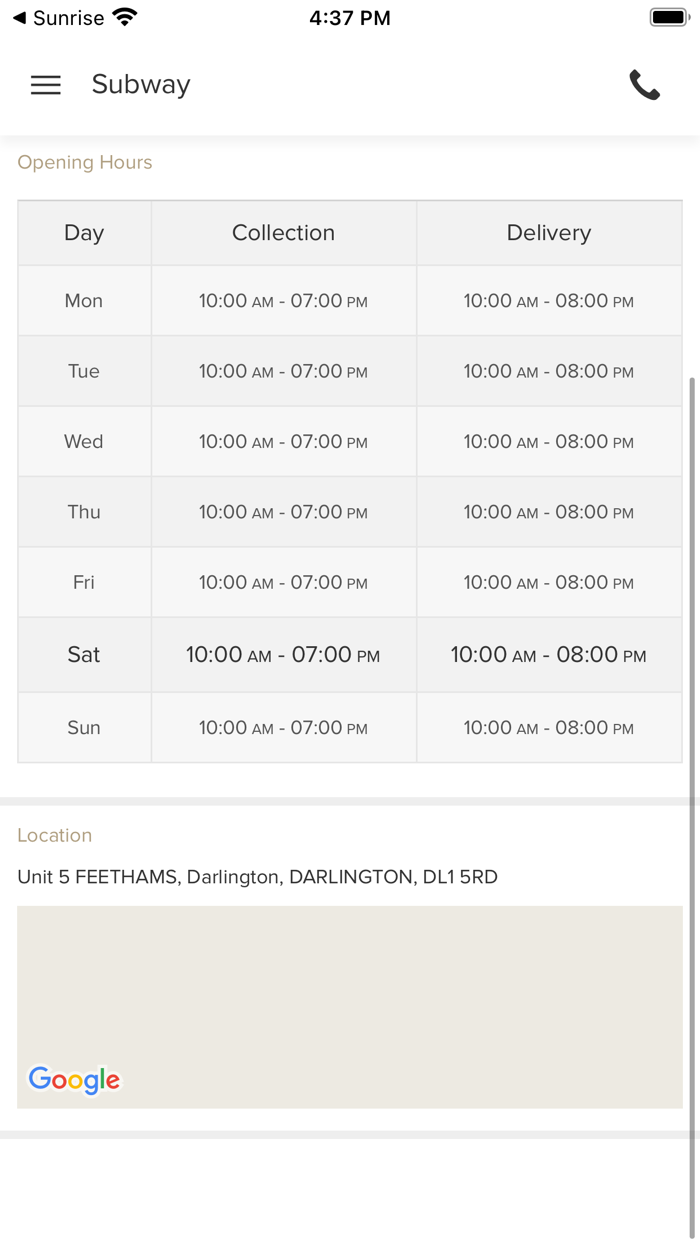The width and height of the screenshot is (700, 1244).
Task: Tap Sunday's delivery hours
Action: click(x=549, y=728)
